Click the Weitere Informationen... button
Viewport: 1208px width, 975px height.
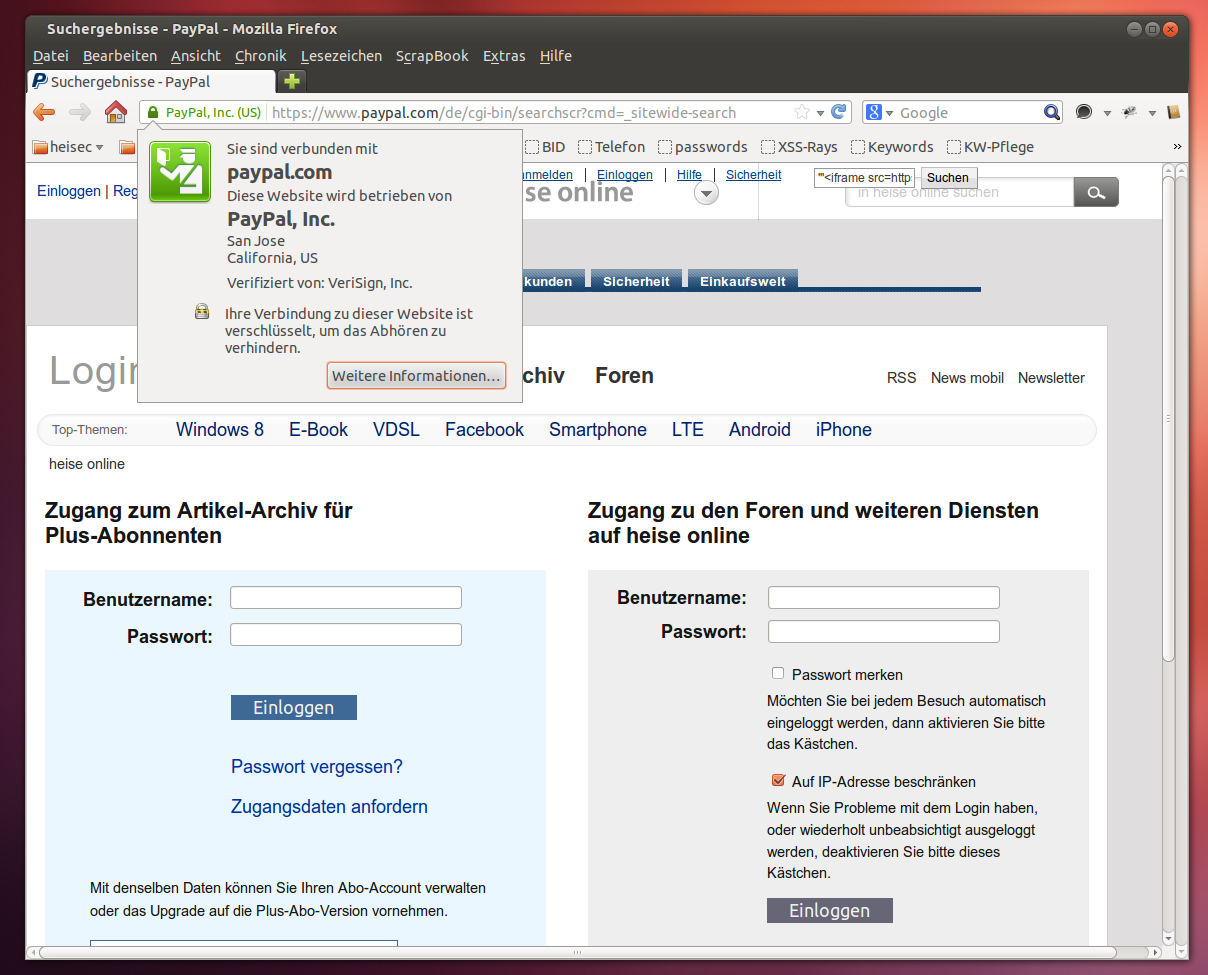point(416,376)
